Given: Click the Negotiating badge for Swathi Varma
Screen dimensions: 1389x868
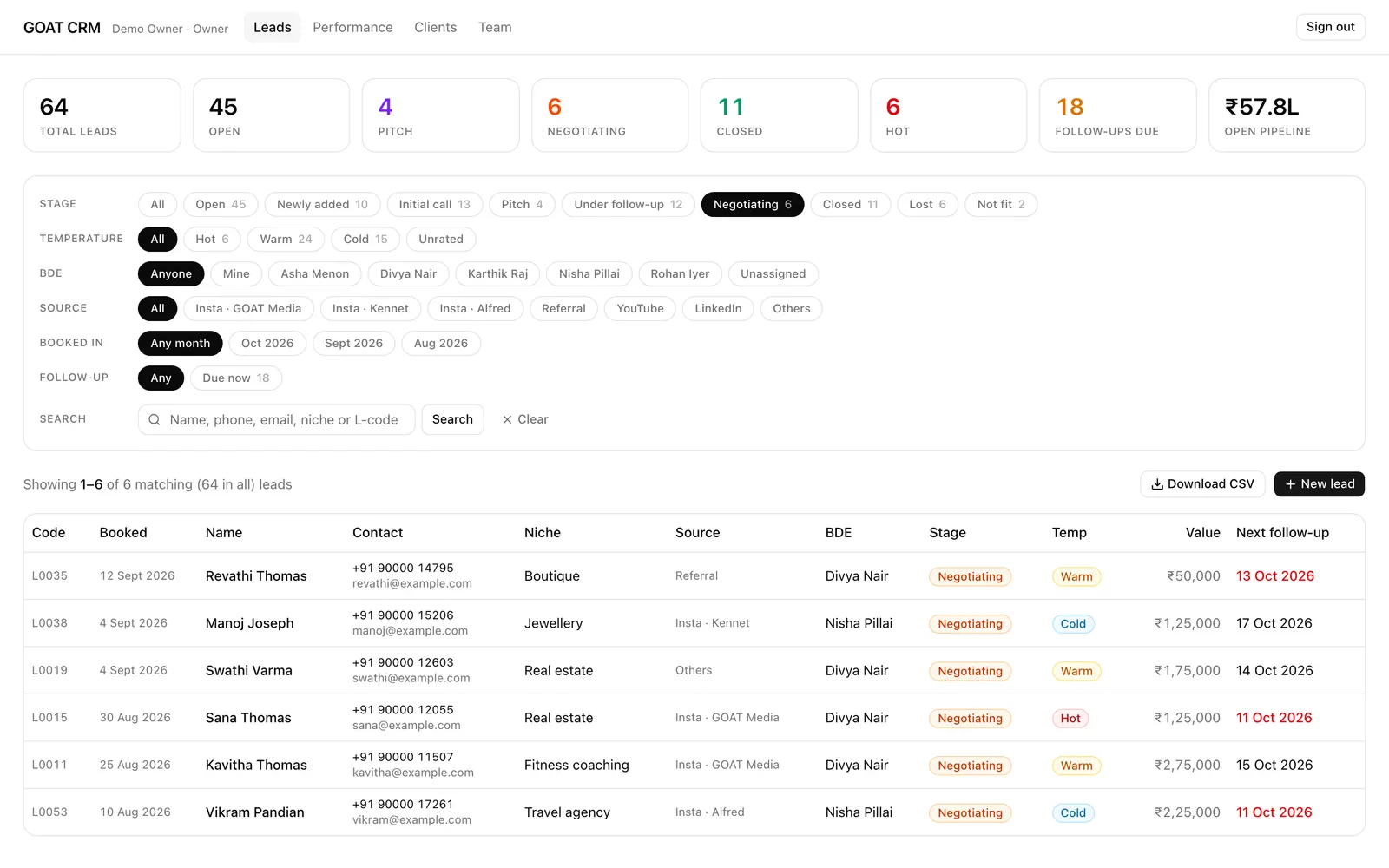Looking at the screenshot, I should (x=970, y=672).
